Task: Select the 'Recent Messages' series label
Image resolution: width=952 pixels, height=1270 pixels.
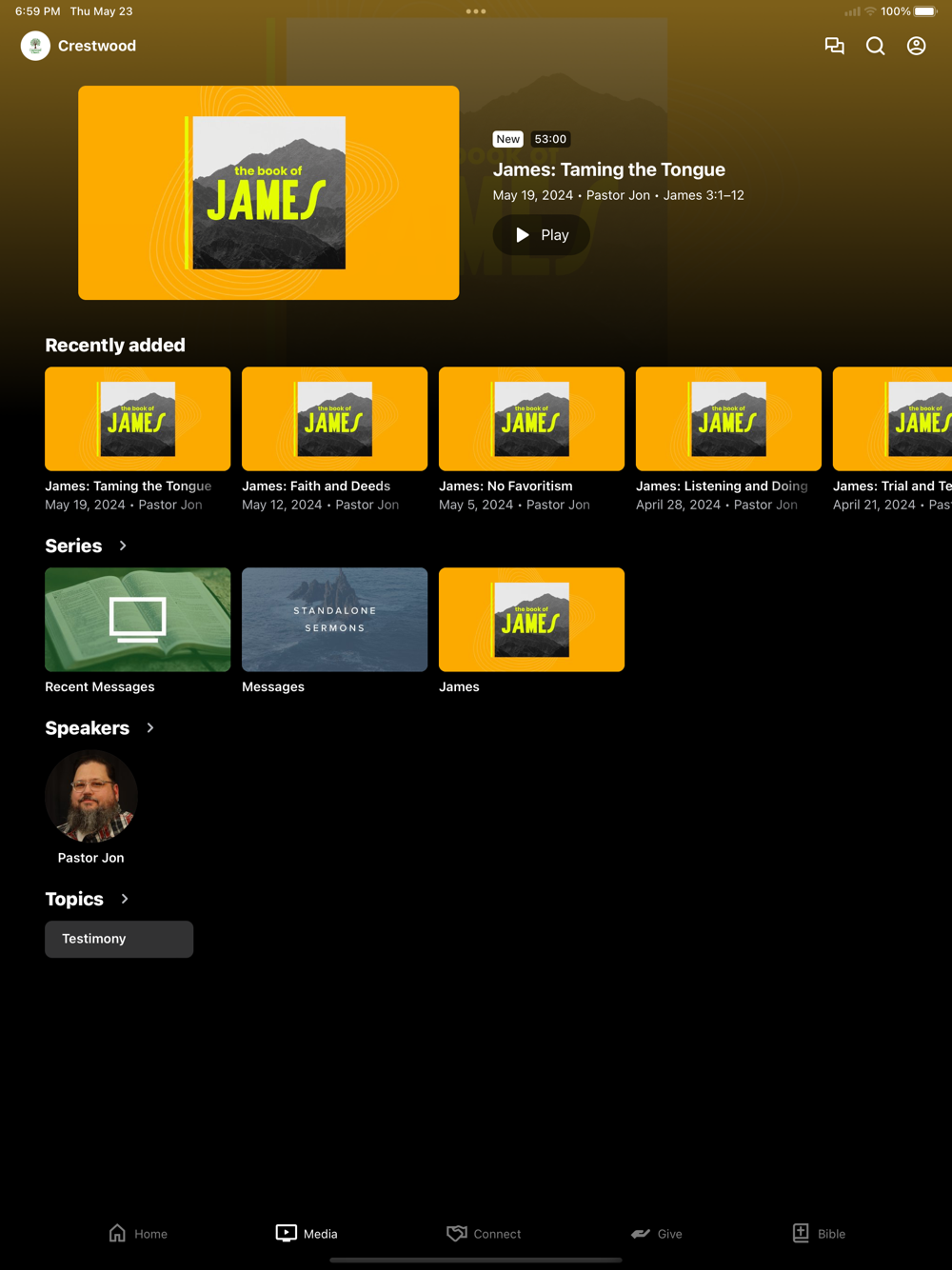Action: coord(100,687)
